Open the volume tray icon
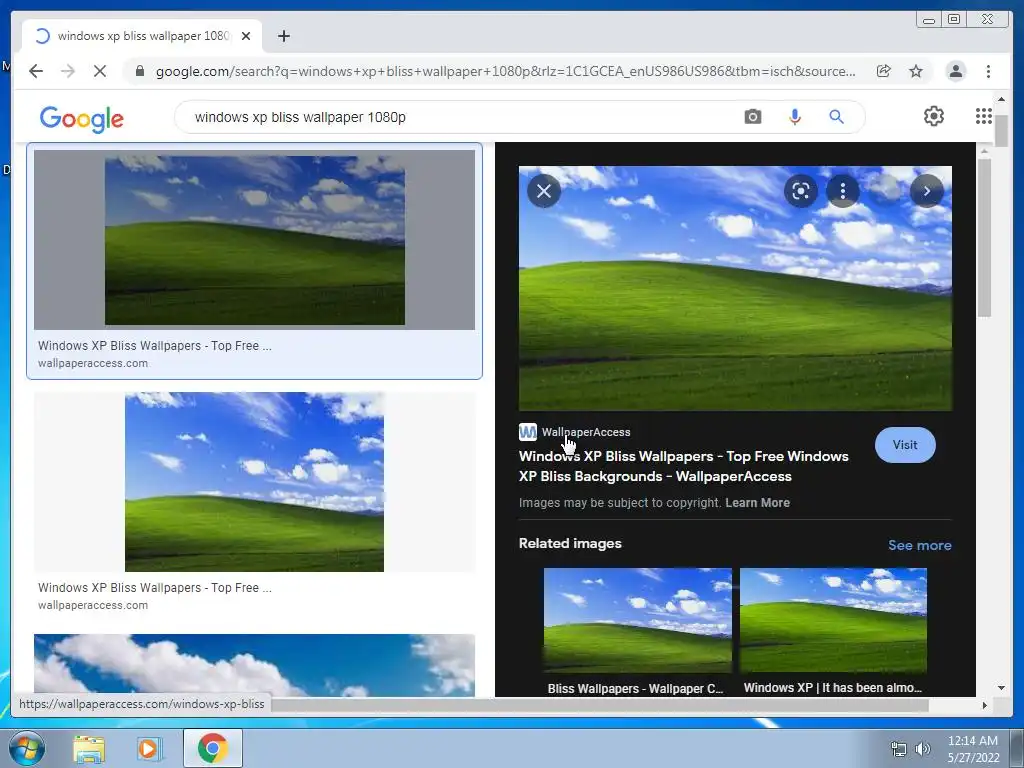Viewport: 1024px width, 768px height. coord(923,749)
